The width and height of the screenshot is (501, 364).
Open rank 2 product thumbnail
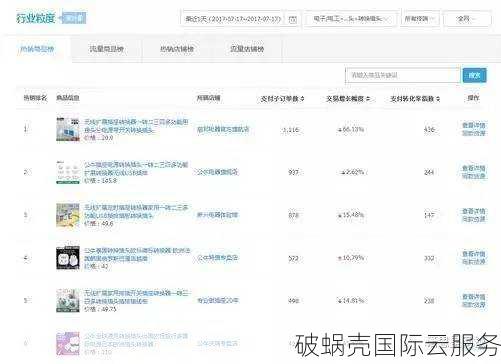(68, 172)
